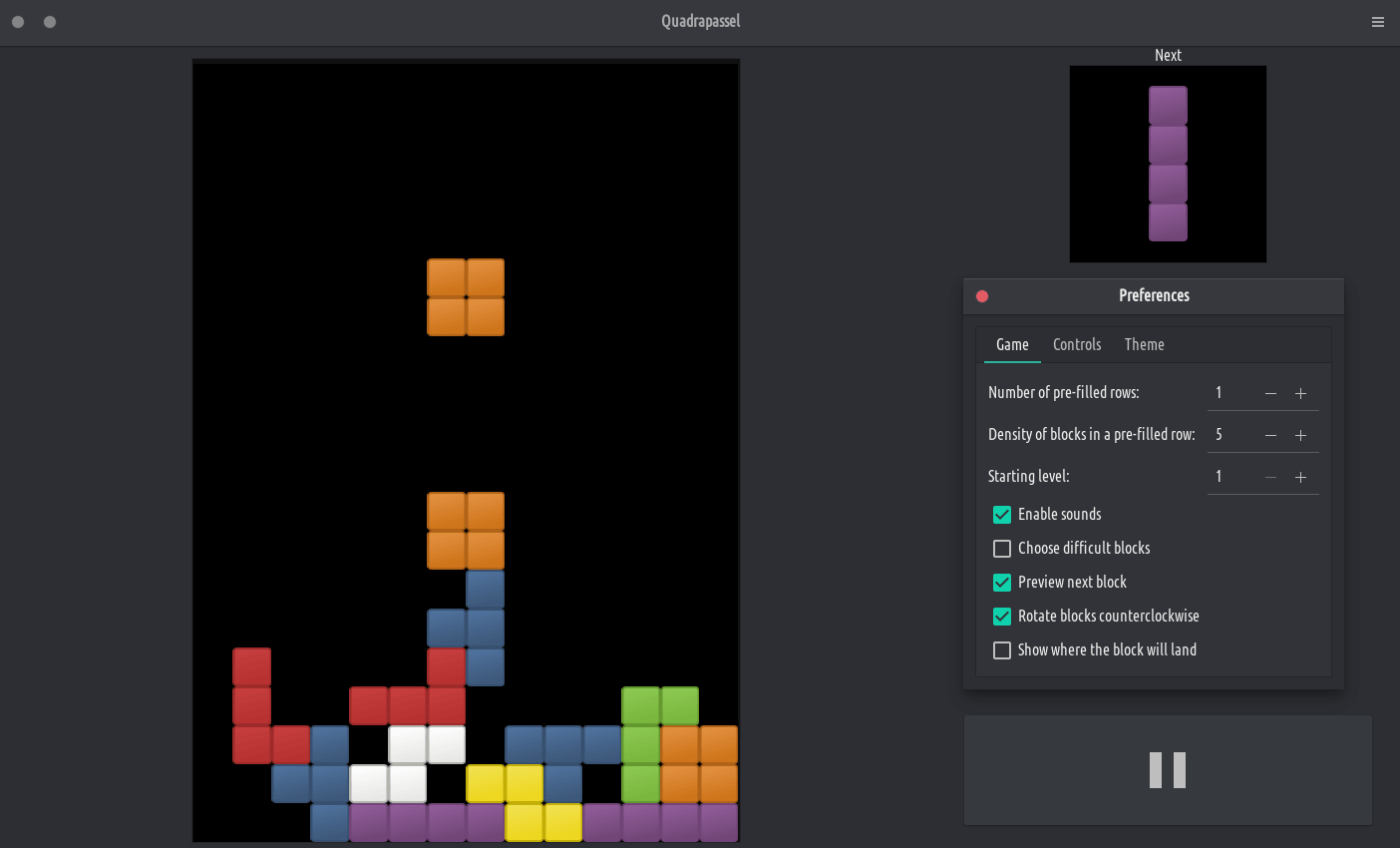
Task: Decrease density of blocks in pre-filled row
Action: click(1270, 436)
